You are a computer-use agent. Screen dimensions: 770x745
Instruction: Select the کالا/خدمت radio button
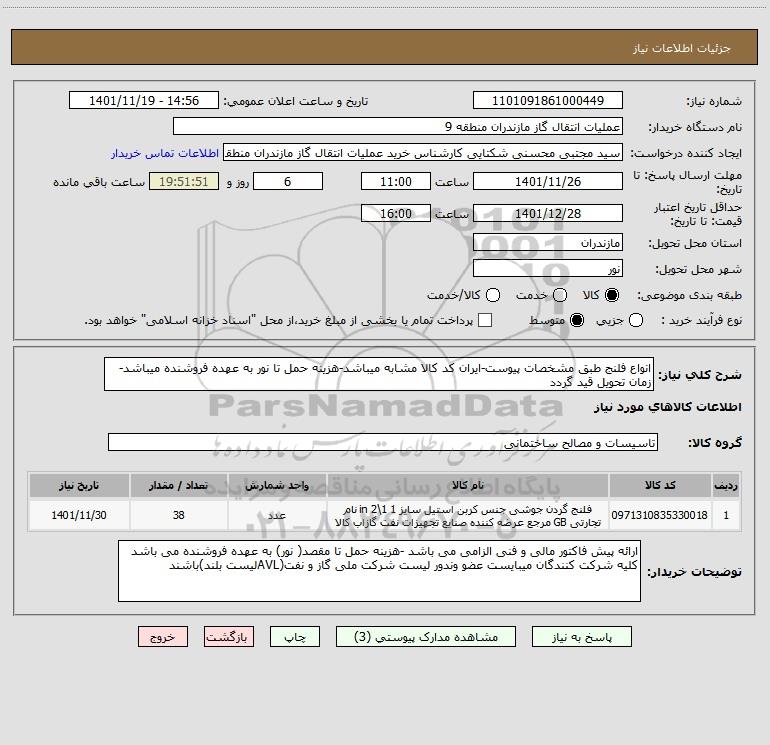493,295
